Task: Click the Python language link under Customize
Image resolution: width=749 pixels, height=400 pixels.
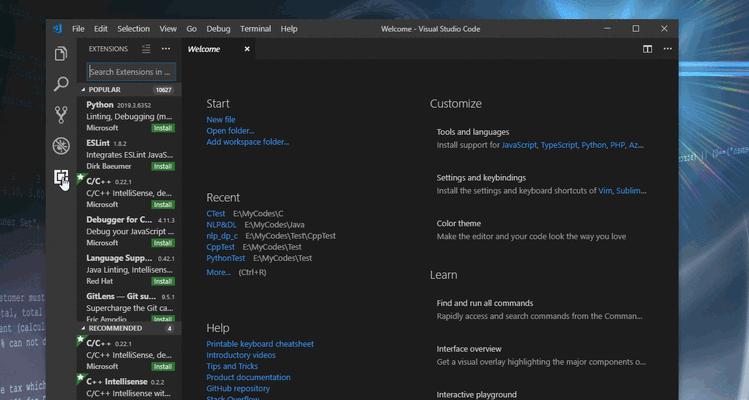Action: click(x=594, y=145)
